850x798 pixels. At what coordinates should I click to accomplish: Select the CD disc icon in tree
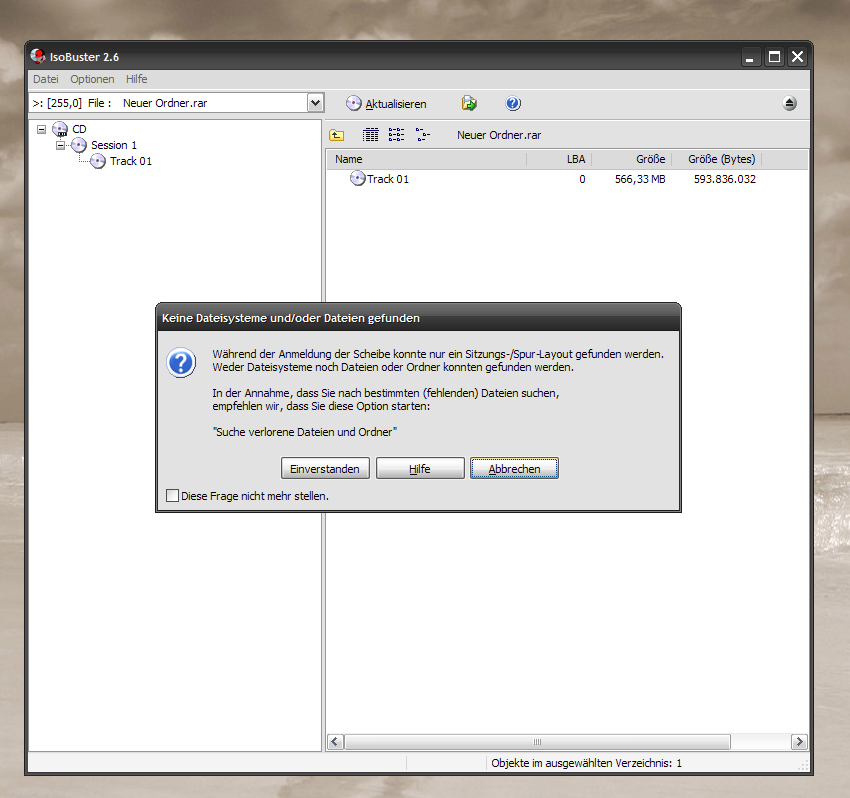pyautogui.click(x=60, y=129)
